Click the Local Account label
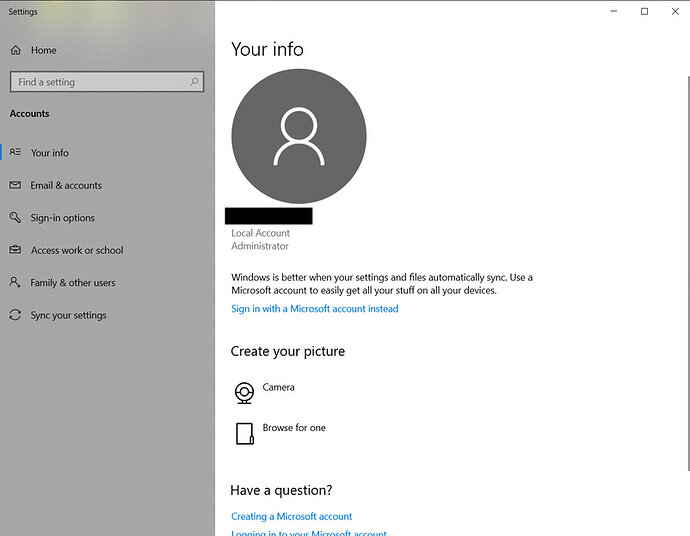 click(261, 233)
